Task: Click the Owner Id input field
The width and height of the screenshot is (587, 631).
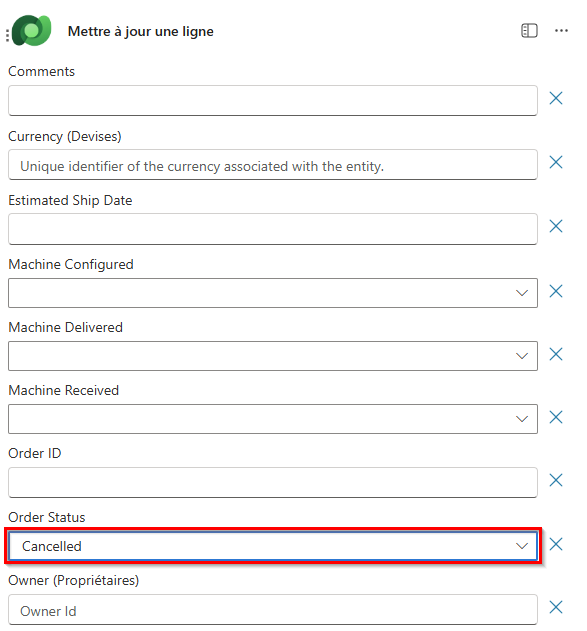Action: point(273,610)
